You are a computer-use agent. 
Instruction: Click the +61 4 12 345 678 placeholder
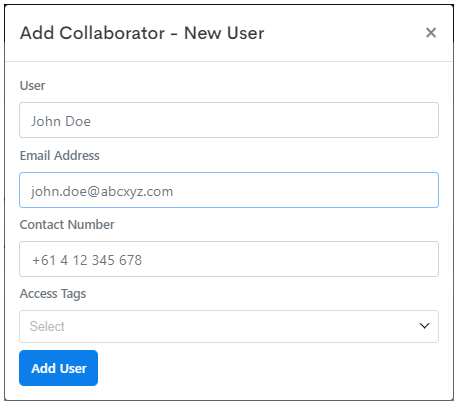87,260
